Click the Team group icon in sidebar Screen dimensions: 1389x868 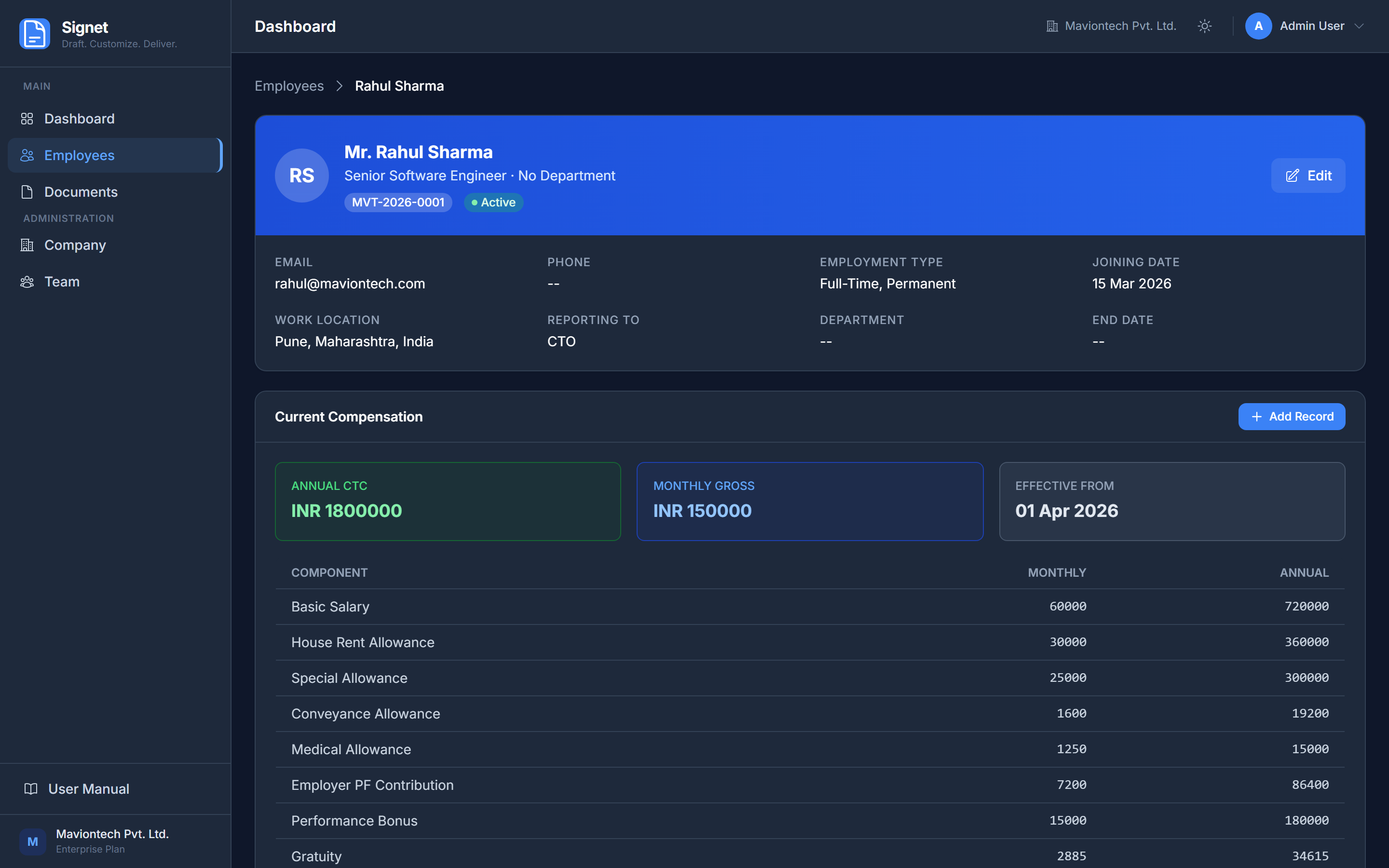pos(27,282)
